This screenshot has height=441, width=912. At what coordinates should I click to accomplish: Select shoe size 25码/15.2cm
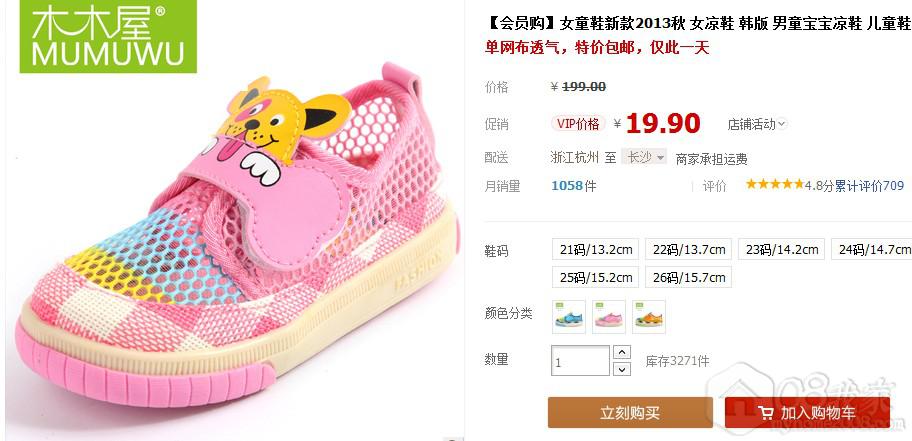[596, 278]
